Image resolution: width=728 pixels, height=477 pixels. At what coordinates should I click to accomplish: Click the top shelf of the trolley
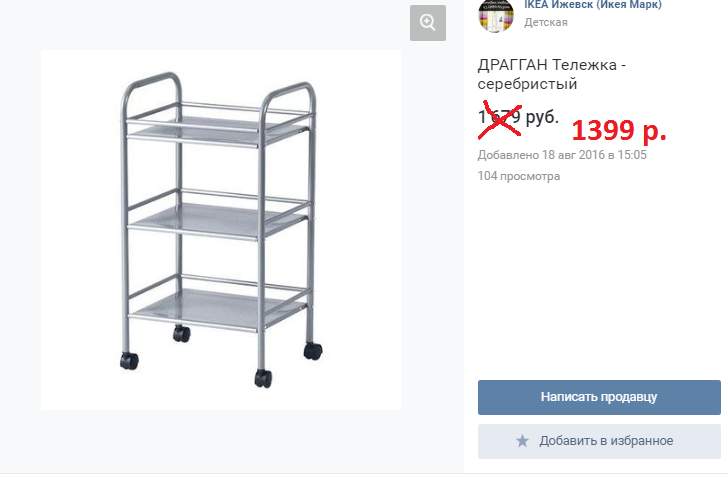pos(216,129)
